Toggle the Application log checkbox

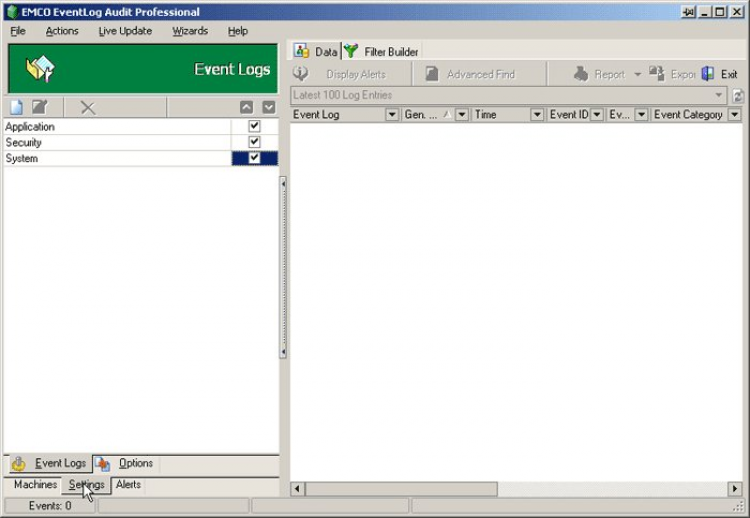[x=254, y=126]
